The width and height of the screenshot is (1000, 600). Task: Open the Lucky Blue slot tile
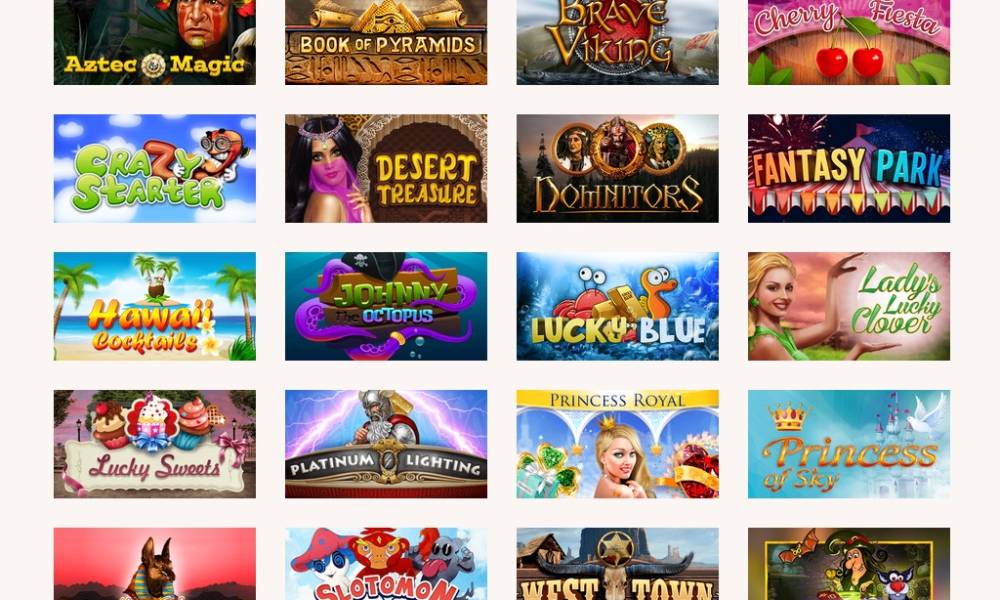pos(617,306)
